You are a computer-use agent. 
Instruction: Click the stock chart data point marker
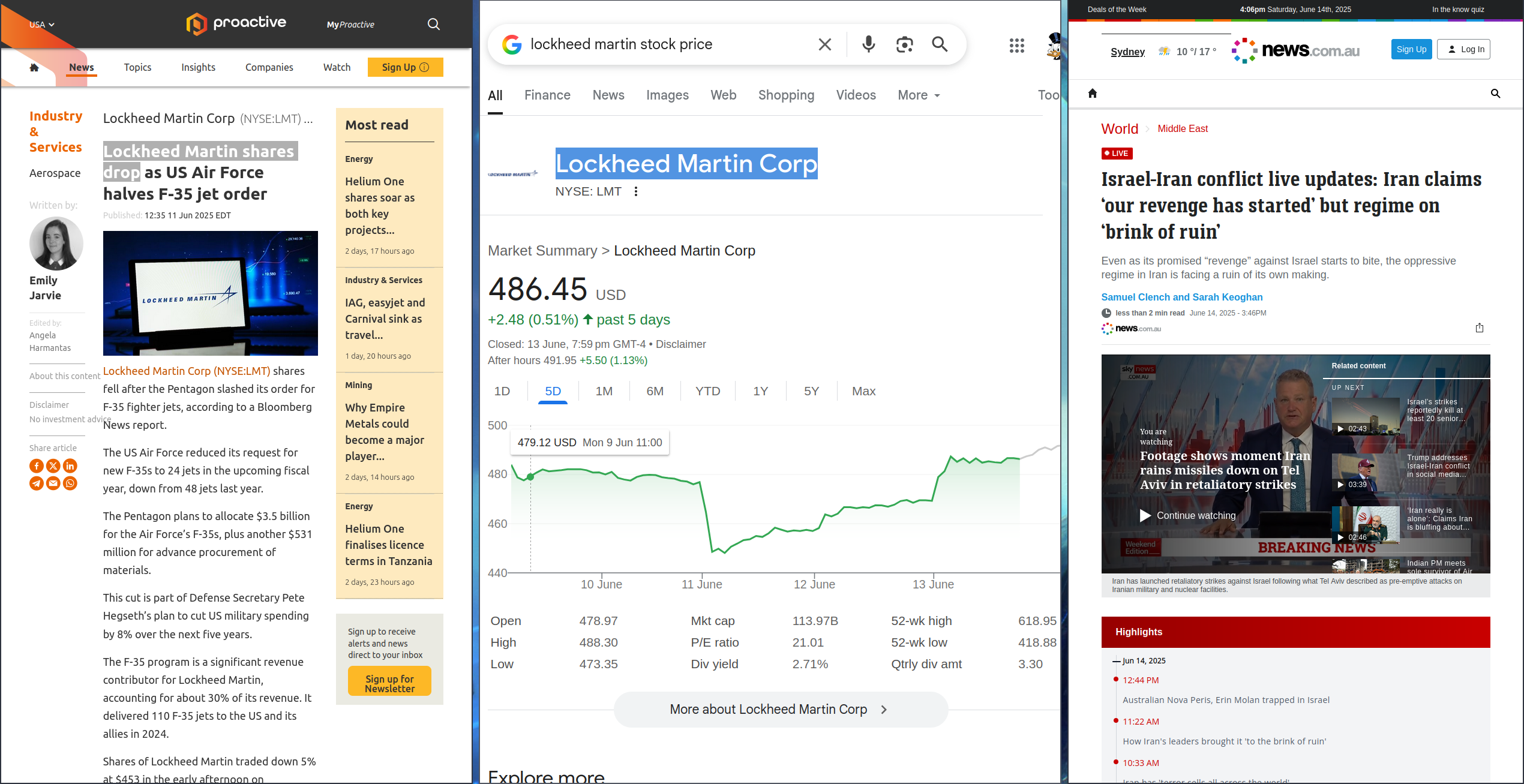[x=530, y=476]
